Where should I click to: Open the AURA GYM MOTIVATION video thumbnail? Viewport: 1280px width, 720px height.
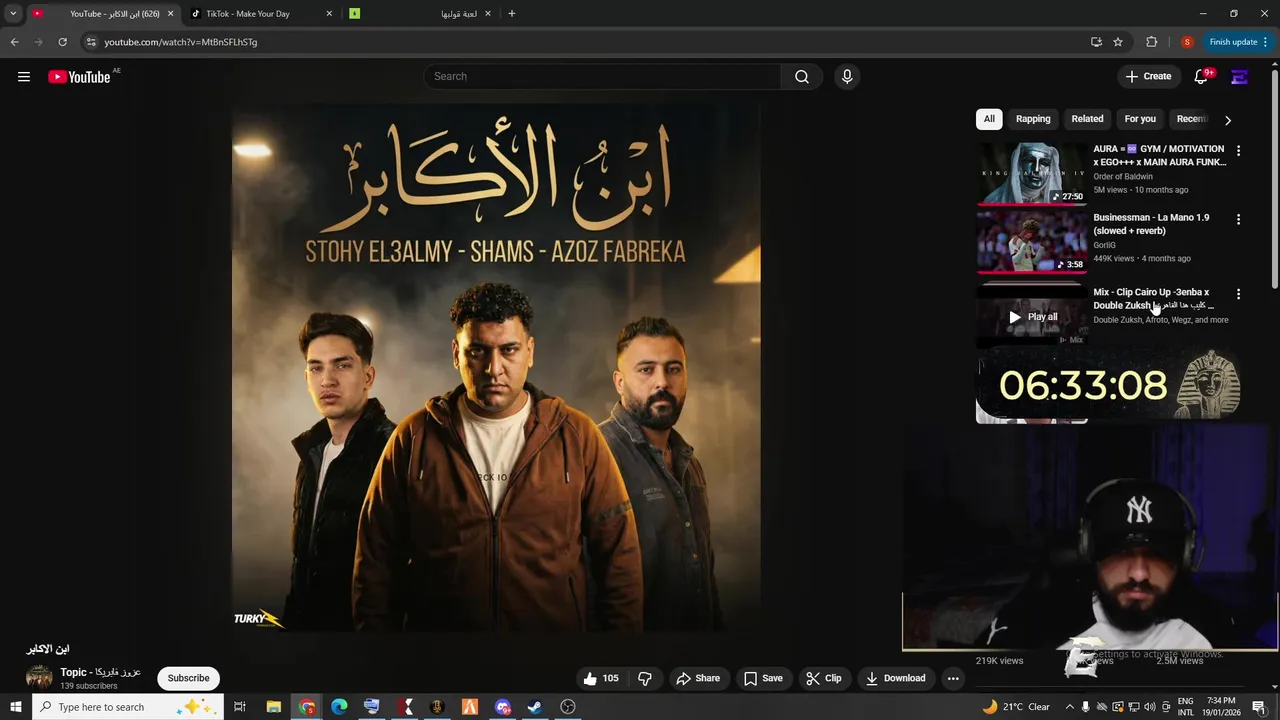pos(1031,173)
